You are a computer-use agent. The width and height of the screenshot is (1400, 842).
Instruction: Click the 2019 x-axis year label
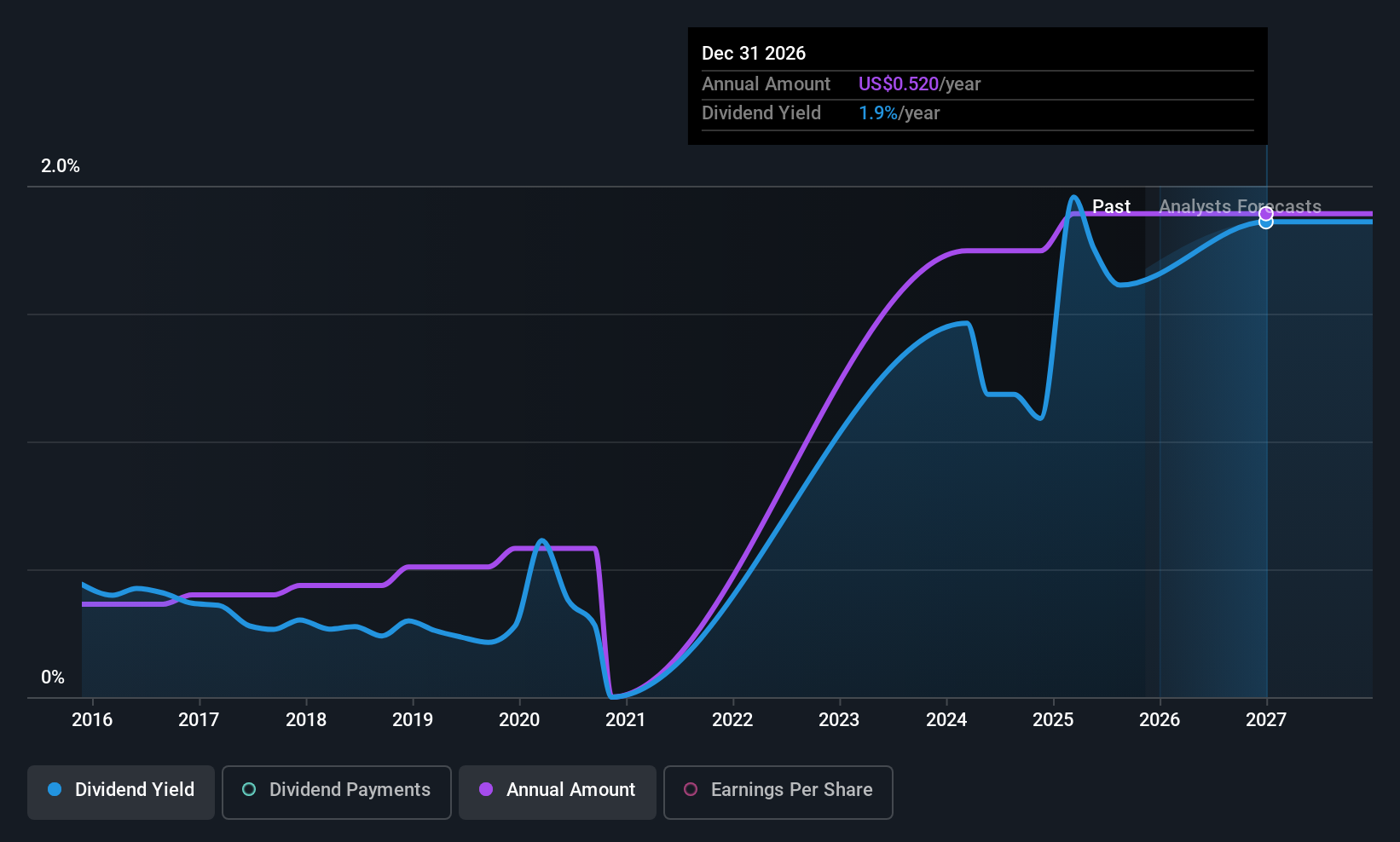(x=413, y=719)
